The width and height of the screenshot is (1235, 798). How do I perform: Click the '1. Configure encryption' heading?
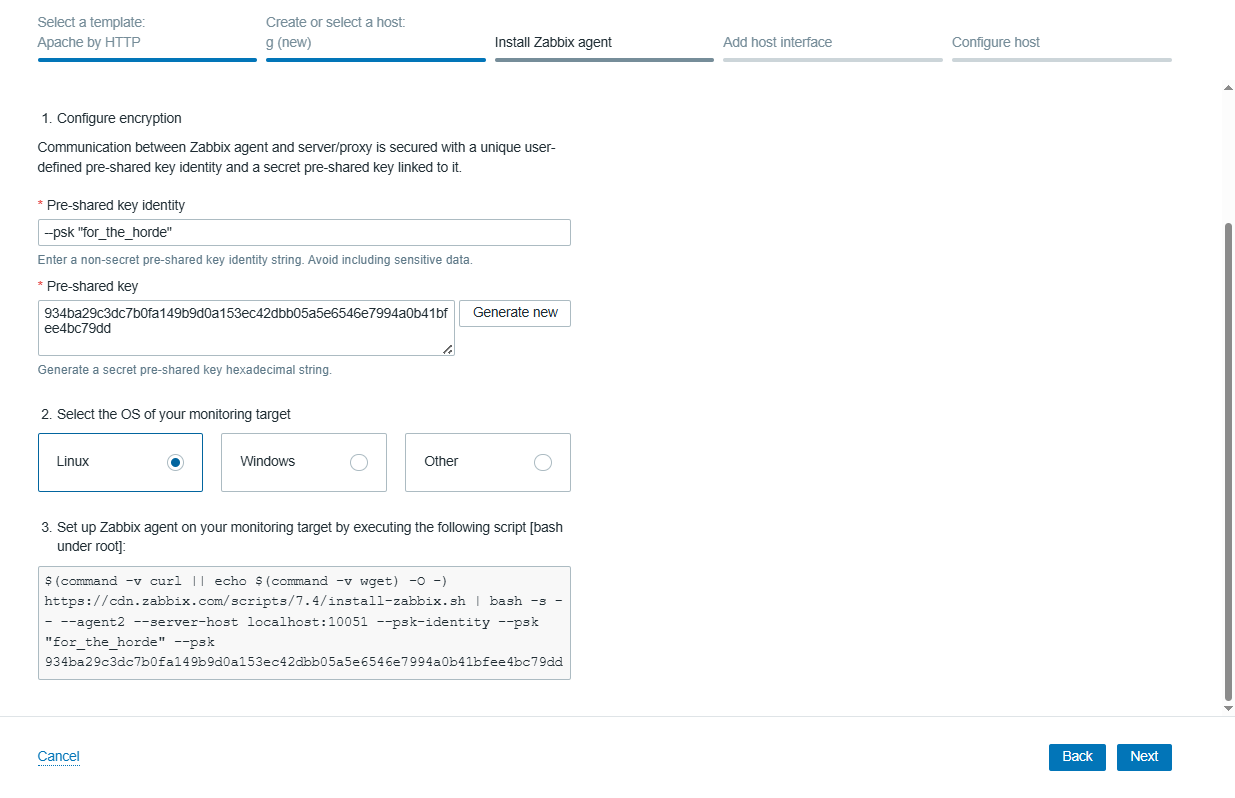(111, 118)
